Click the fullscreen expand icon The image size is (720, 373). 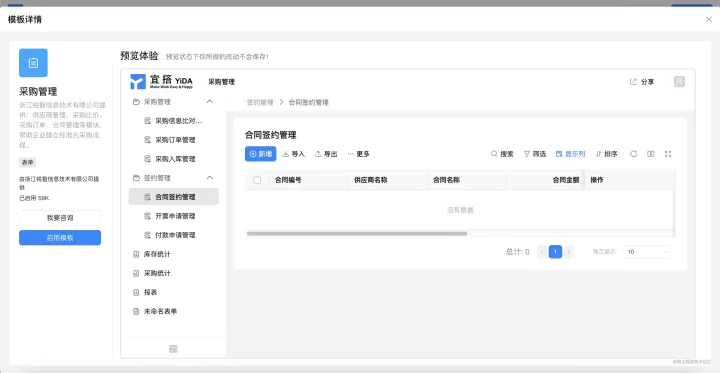668,154
